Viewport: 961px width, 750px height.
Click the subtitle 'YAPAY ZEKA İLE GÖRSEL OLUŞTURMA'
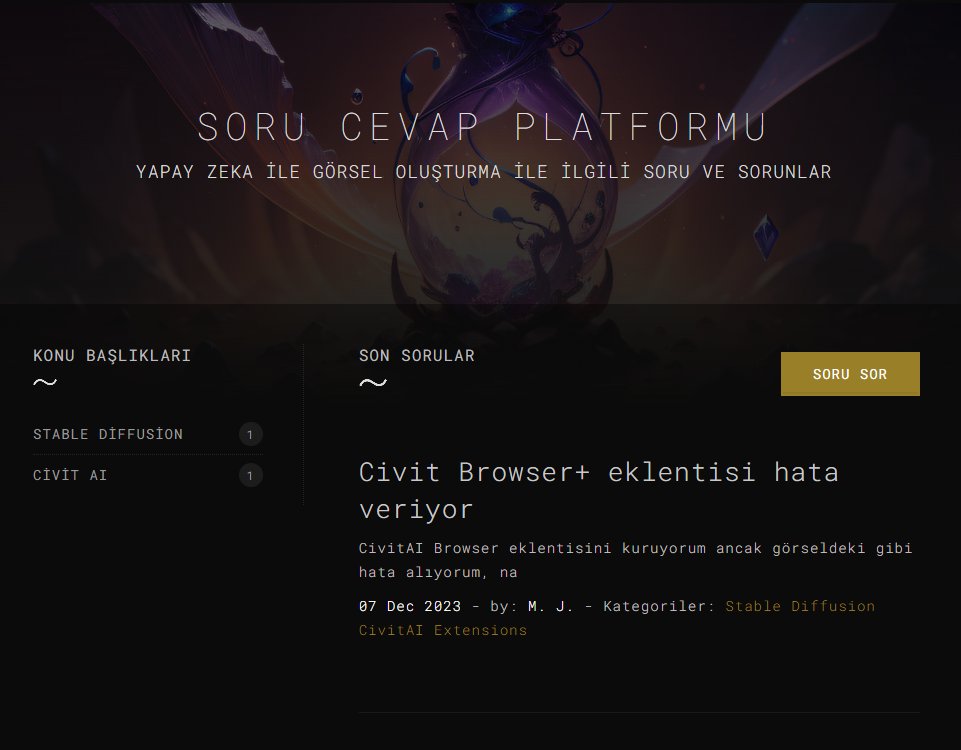click(318, 172)
